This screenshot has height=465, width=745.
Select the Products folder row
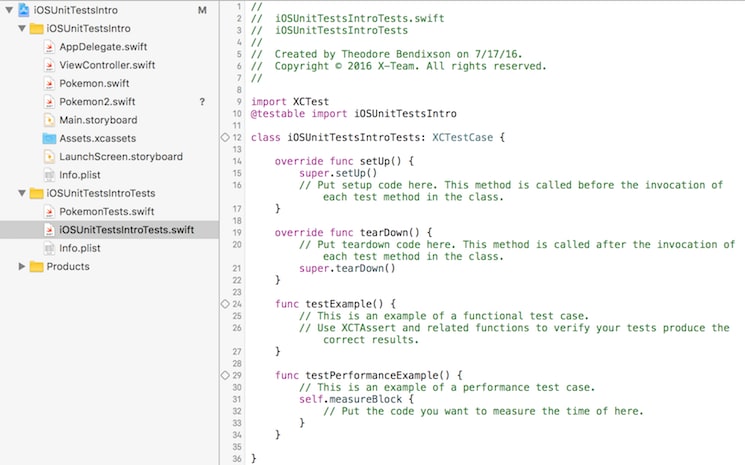[109, 266]
